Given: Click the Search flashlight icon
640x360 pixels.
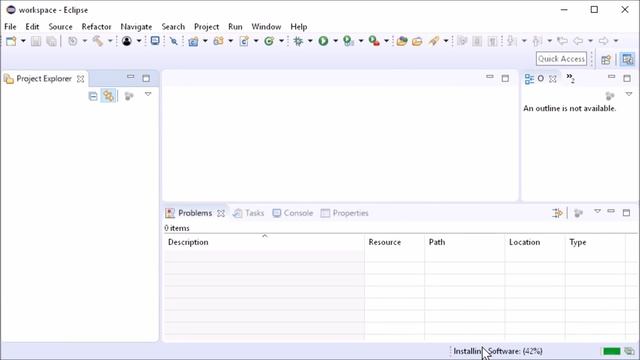Looking at the screenshot, I should (x=433, y=41).
